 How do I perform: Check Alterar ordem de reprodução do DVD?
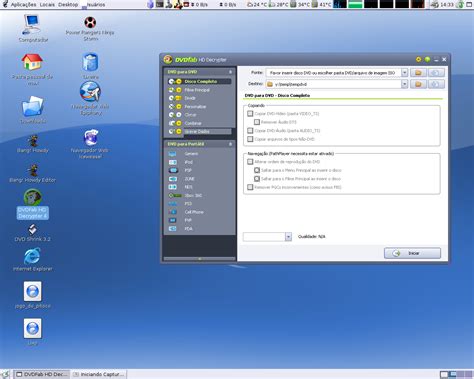250,162
